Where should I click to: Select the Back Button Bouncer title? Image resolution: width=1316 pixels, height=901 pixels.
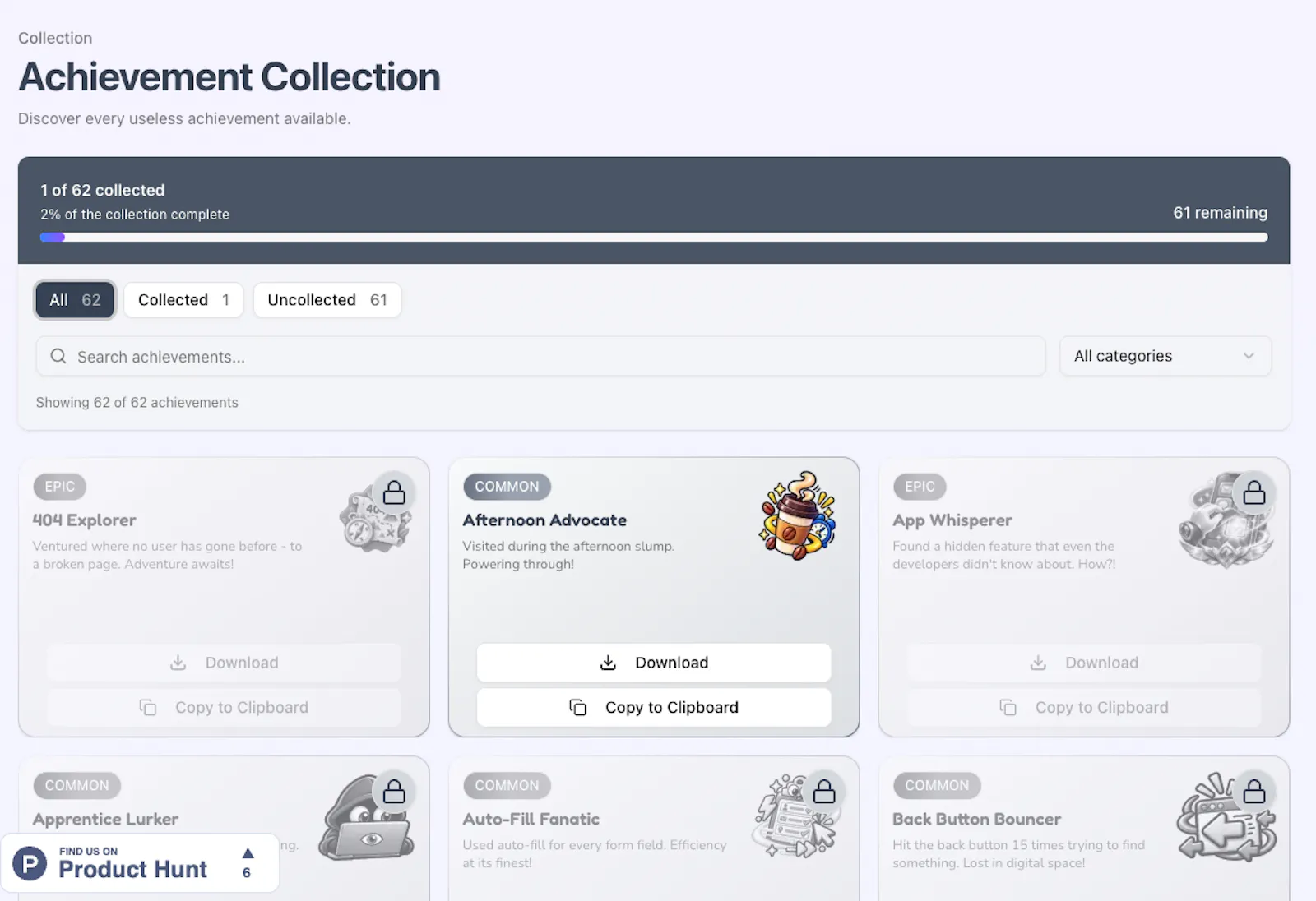tap(977, 820)
